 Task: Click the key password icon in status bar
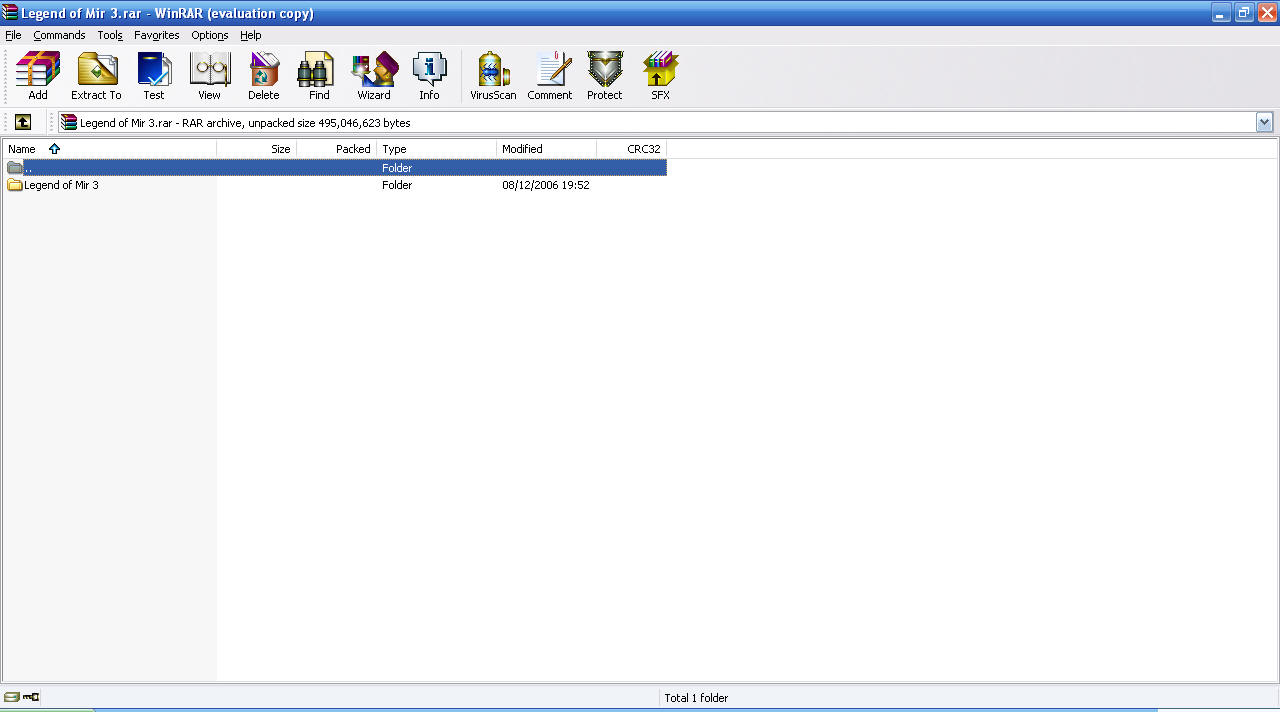(x=31, y=697)
